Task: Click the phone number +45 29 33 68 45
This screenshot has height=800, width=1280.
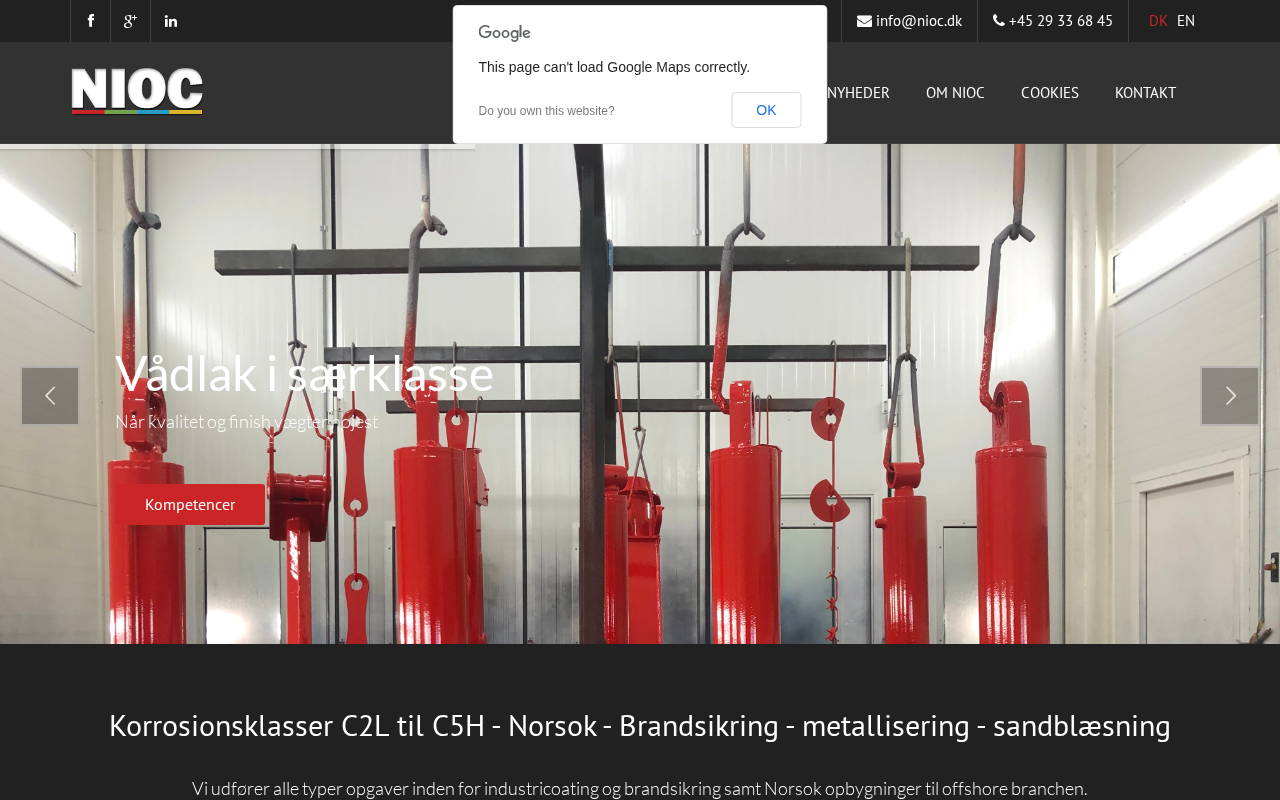Action: 1061,21
